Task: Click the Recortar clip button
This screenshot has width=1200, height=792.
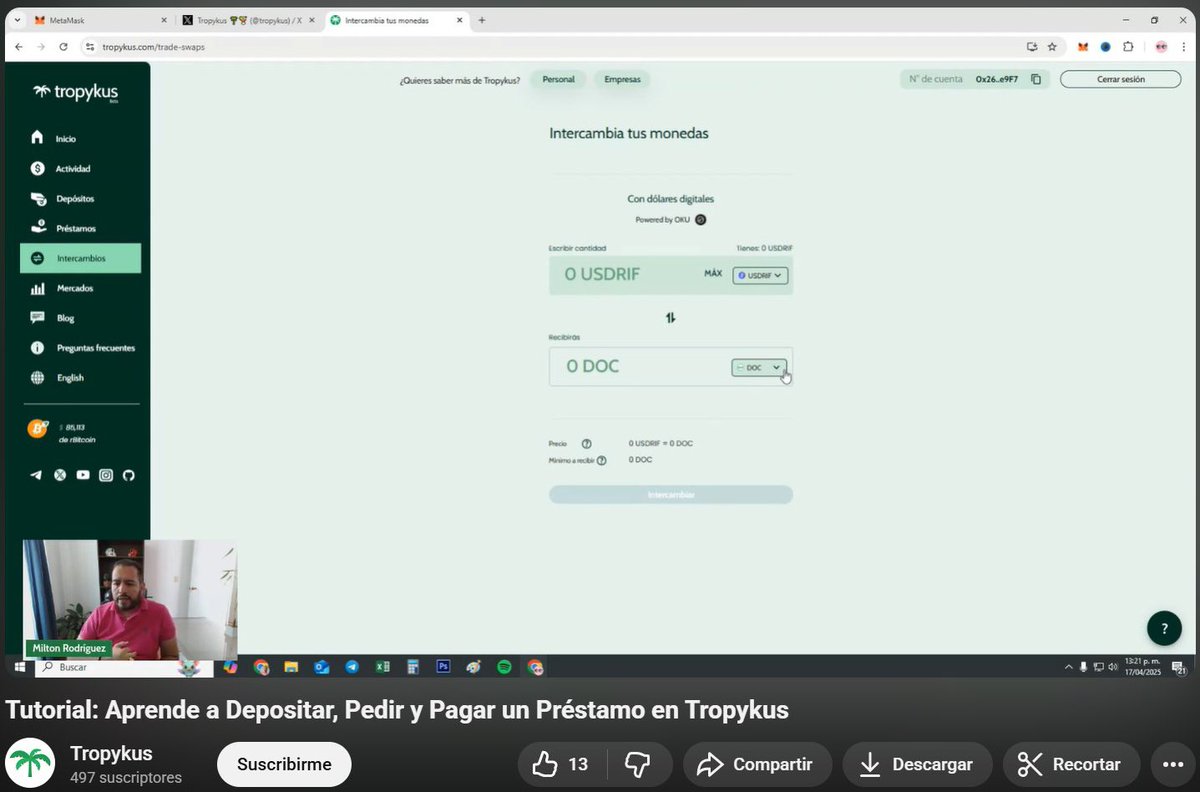Action: (1071, 765)
